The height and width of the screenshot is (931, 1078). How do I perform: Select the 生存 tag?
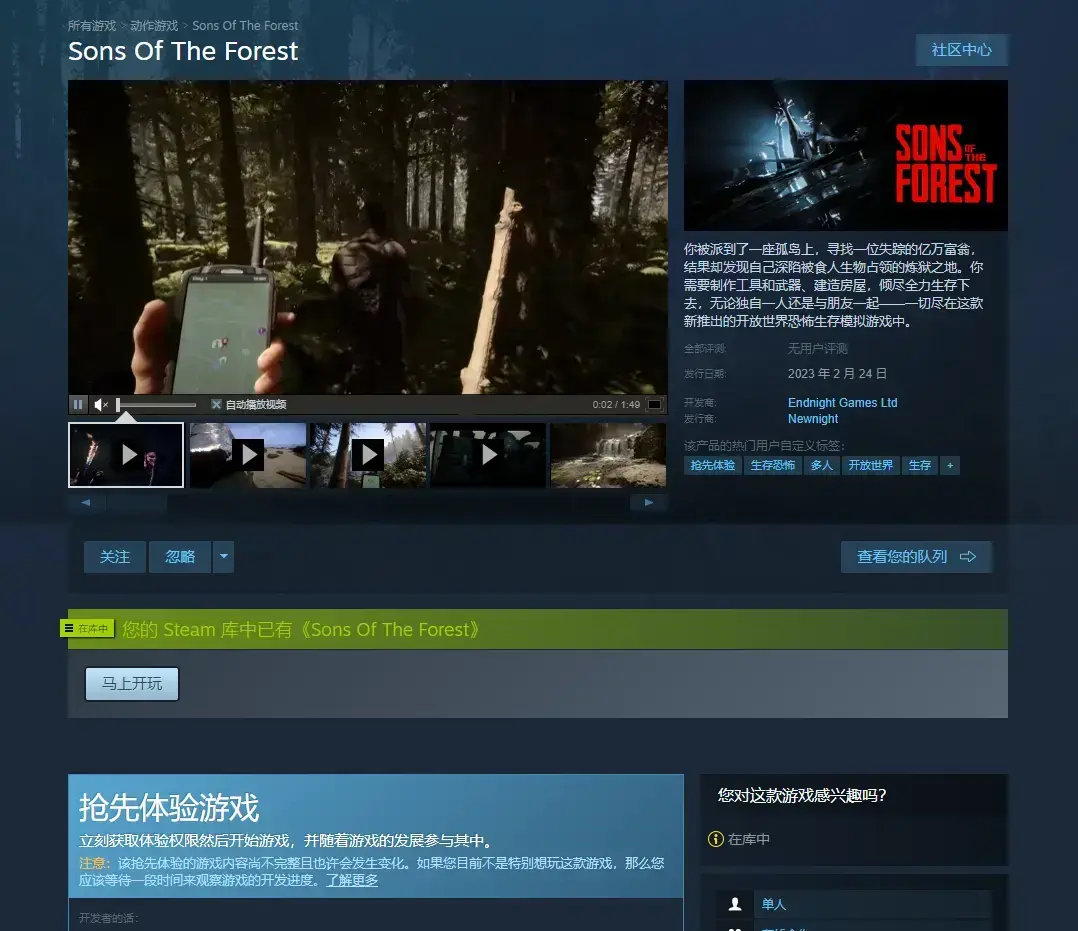pyautogui.click(x=919, y=466)
